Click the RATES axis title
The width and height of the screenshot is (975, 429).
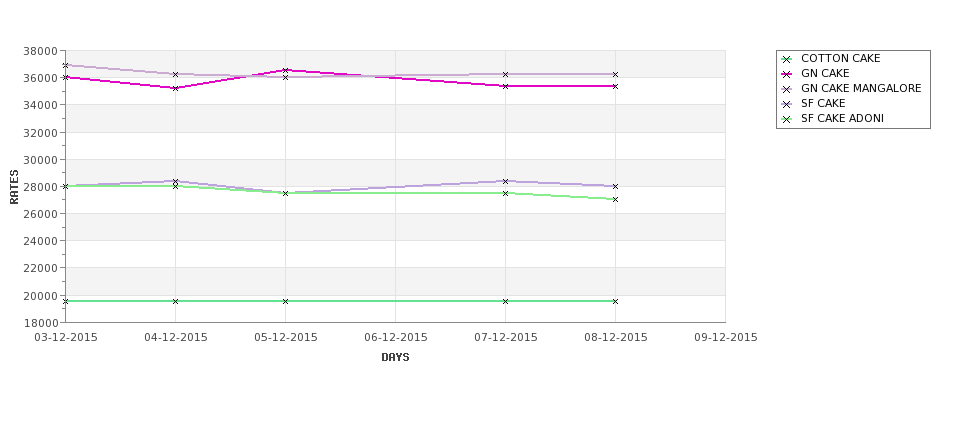point(14,187)
